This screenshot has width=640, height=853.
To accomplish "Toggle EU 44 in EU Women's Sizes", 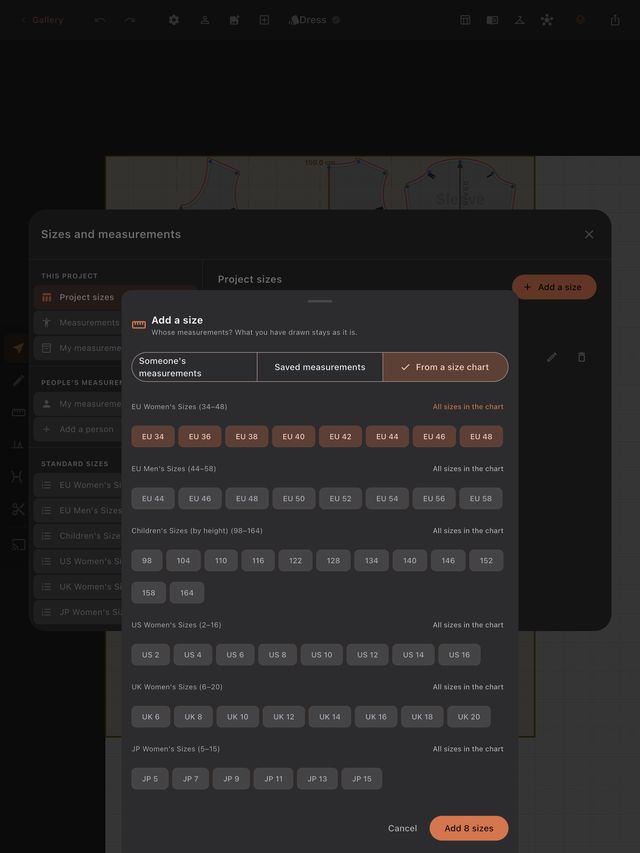I will [x=387, y=436].
